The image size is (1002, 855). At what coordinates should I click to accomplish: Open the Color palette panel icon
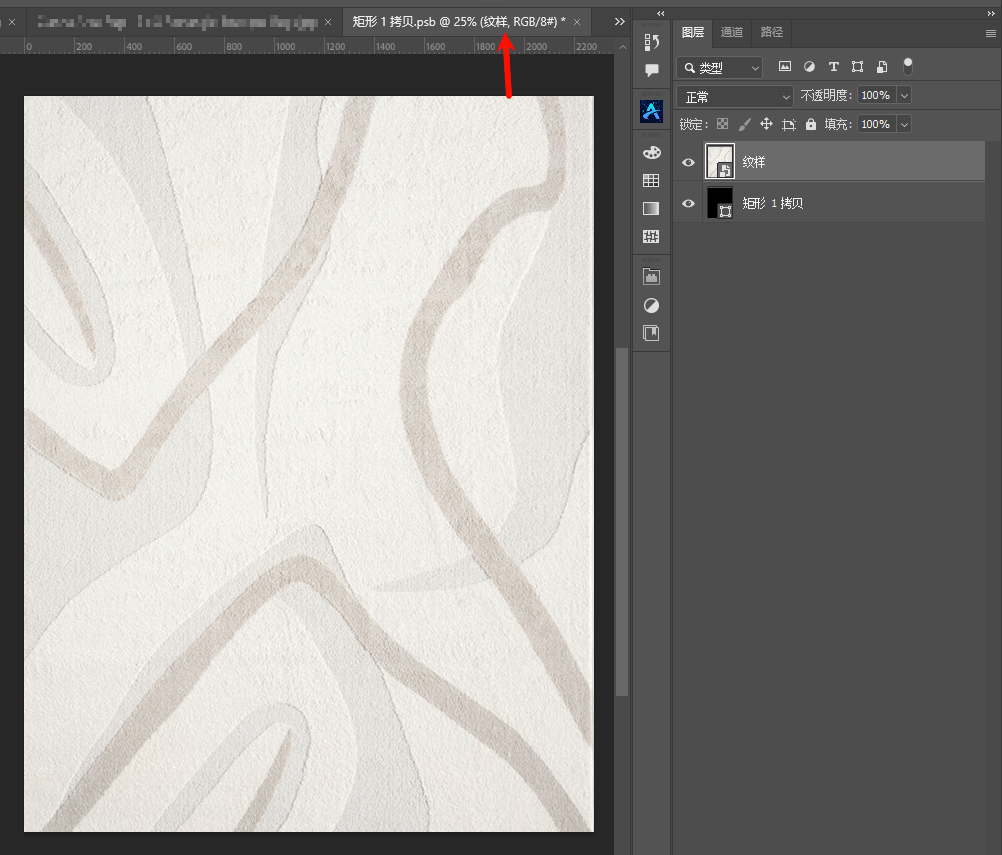[651, 152]
